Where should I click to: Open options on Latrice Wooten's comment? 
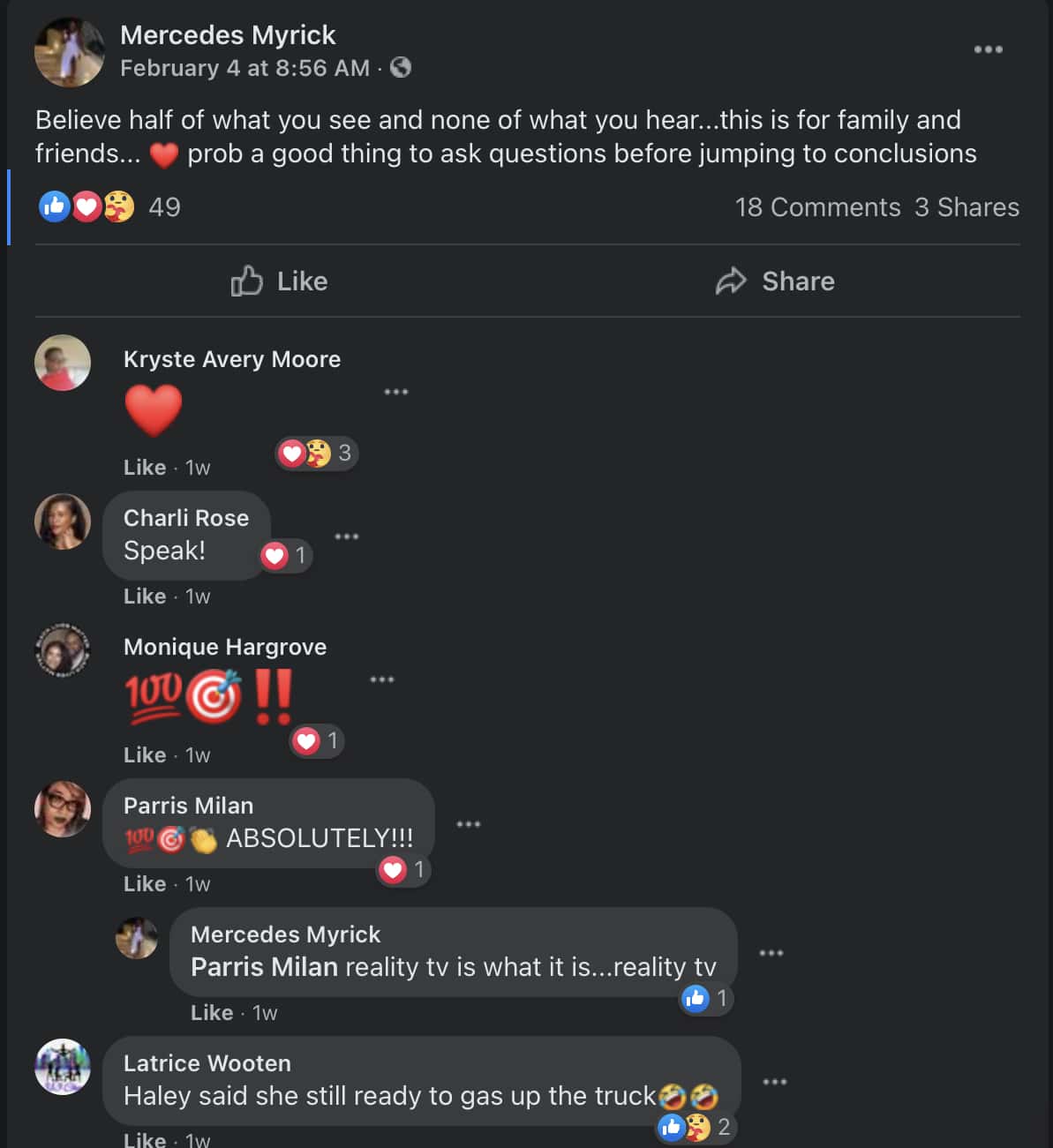point(774,1082)
